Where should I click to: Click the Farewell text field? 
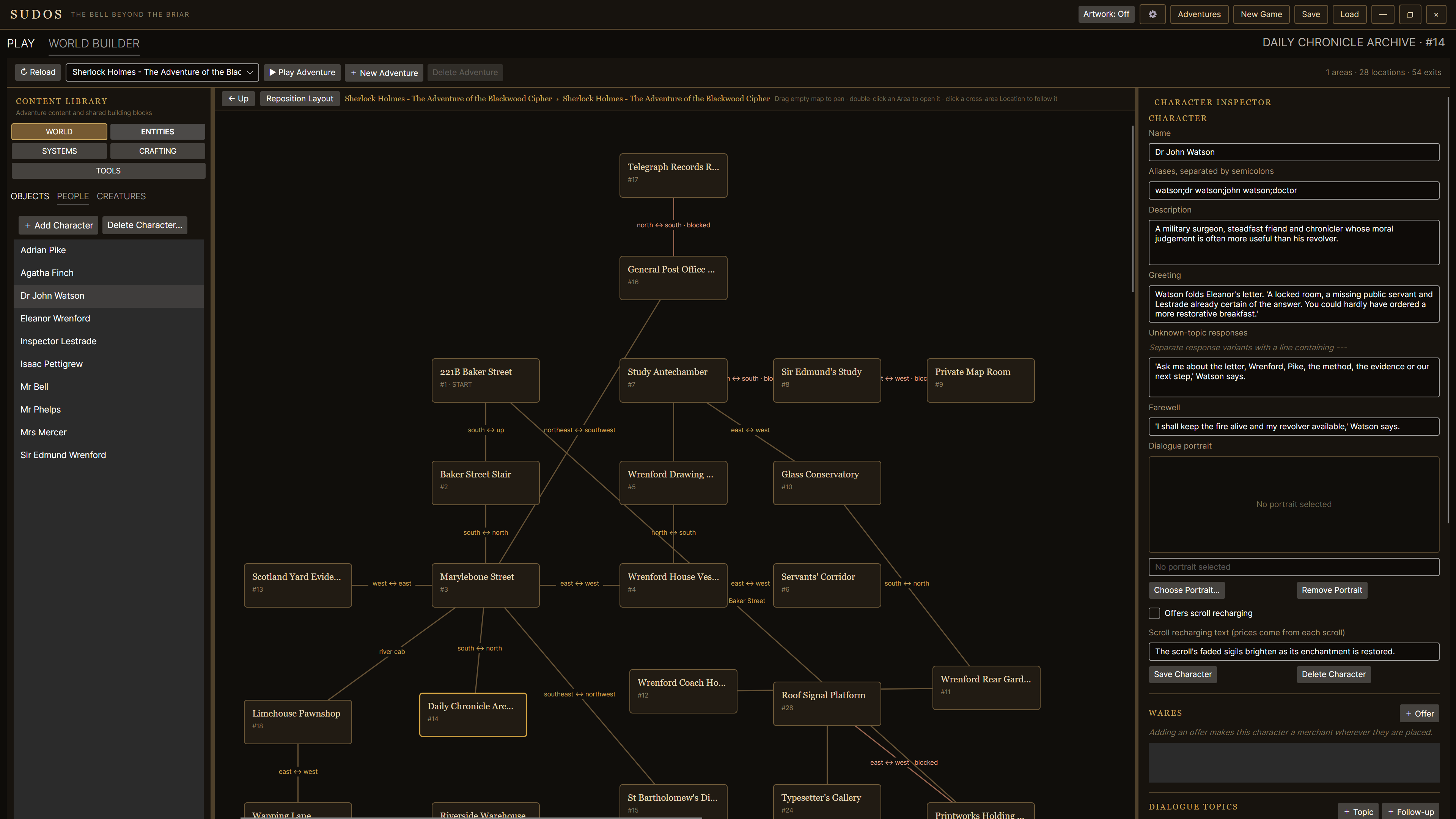click(1294, 427)
